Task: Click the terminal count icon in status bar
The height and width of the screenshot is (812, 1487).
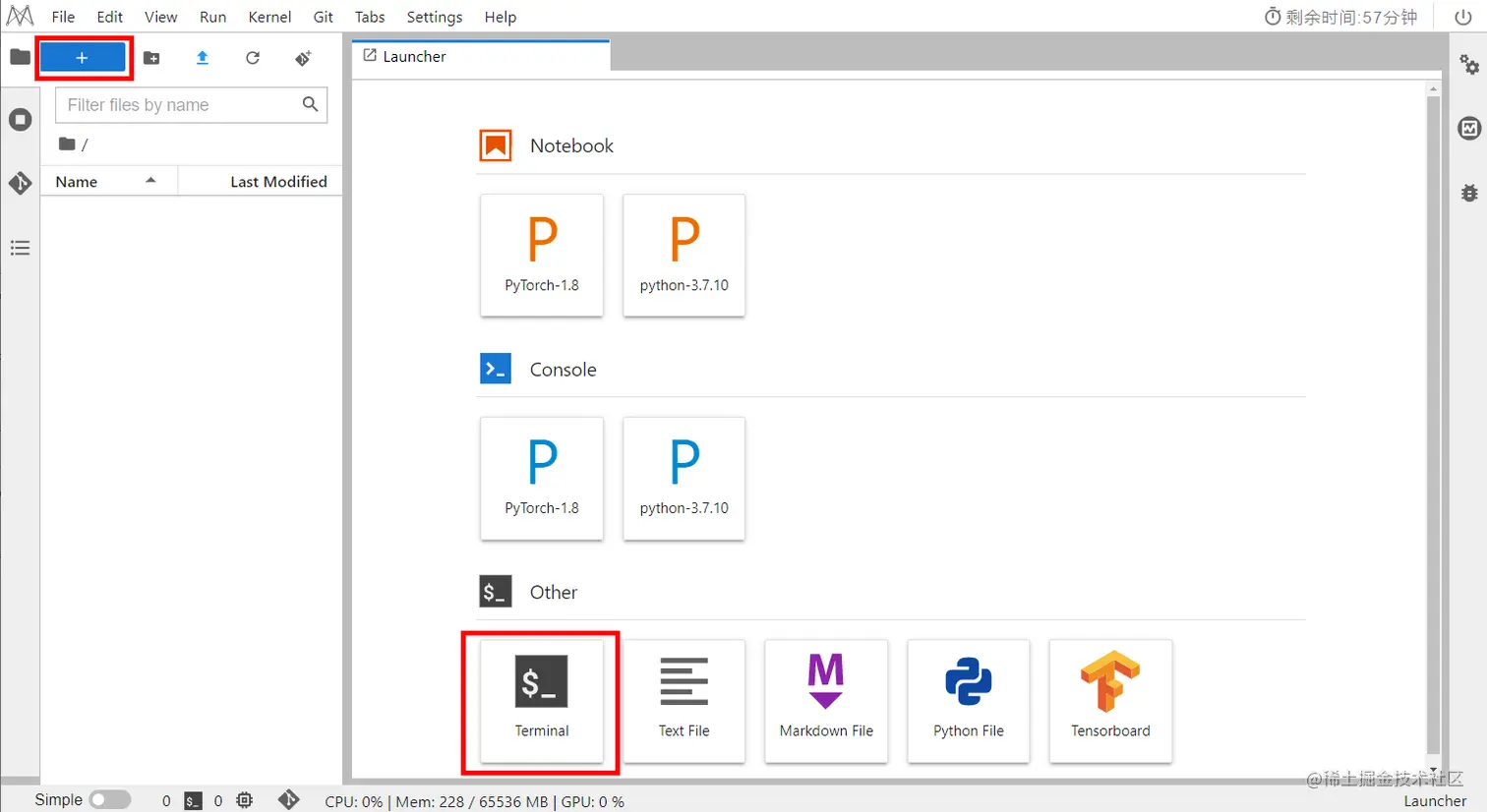Action: [193, 801]
